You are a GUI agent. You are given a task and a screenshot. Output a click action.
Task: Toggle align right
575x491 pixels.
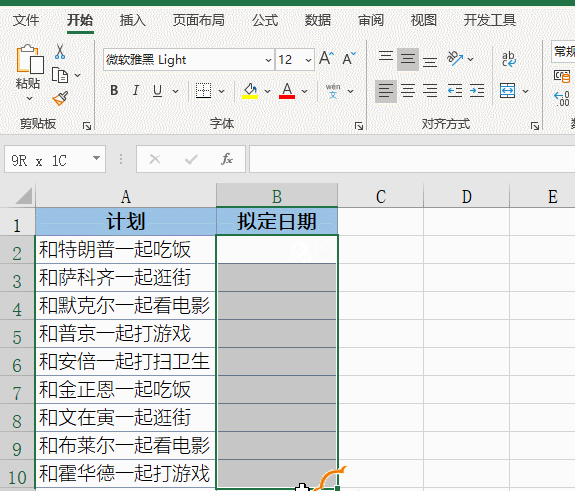coord(430,91)
